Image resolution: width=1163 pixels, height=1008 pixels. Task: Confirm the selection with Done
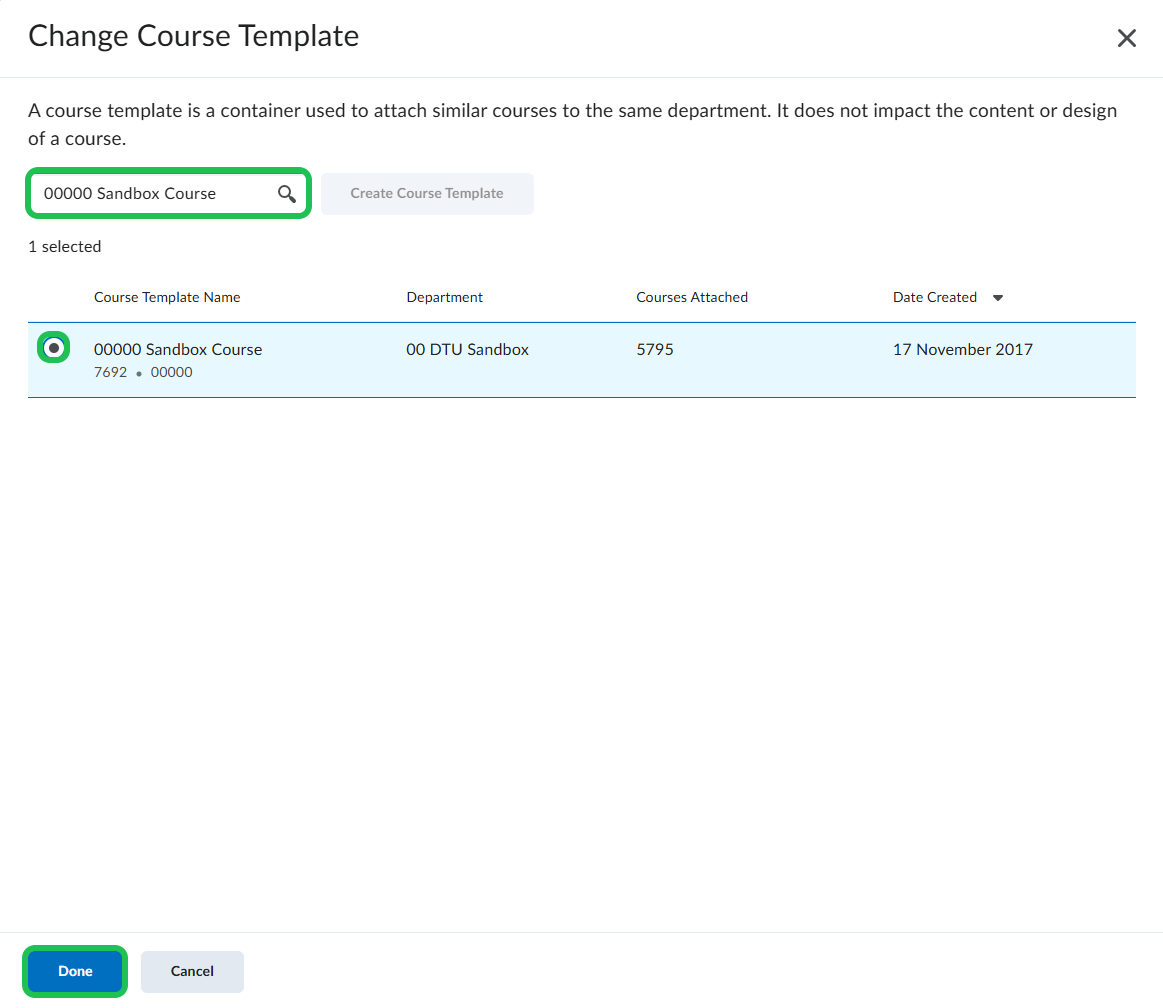coord(75,971)
